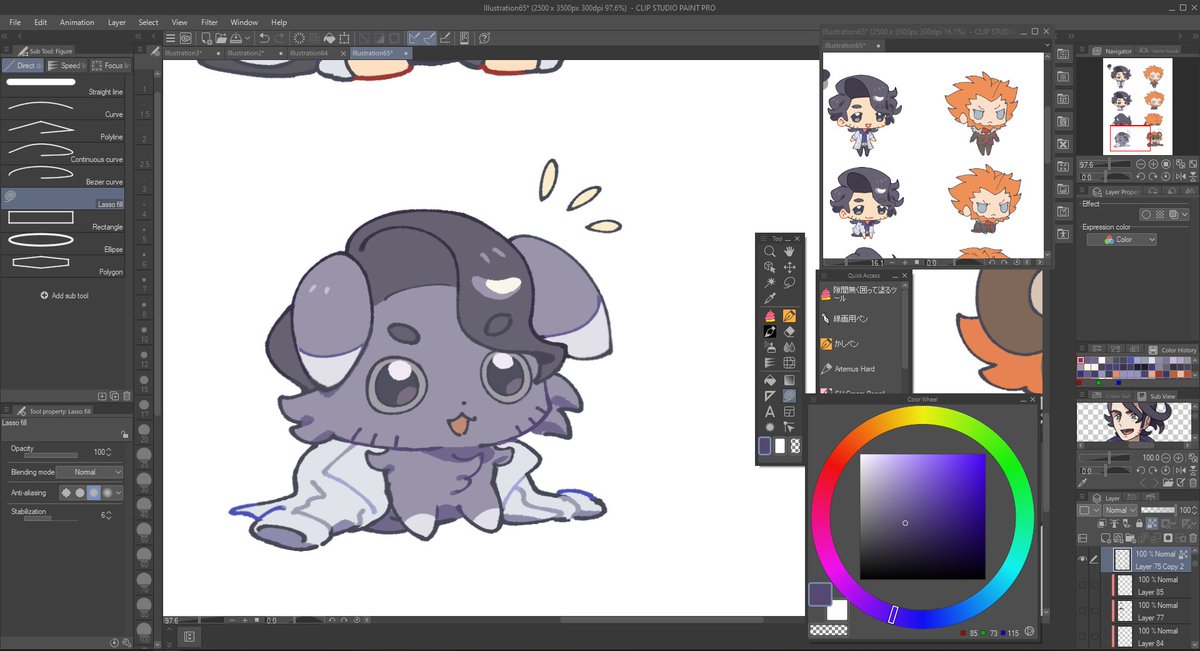
Task: Select the Eraser tool in Tool palette
Action: (789, 331)
